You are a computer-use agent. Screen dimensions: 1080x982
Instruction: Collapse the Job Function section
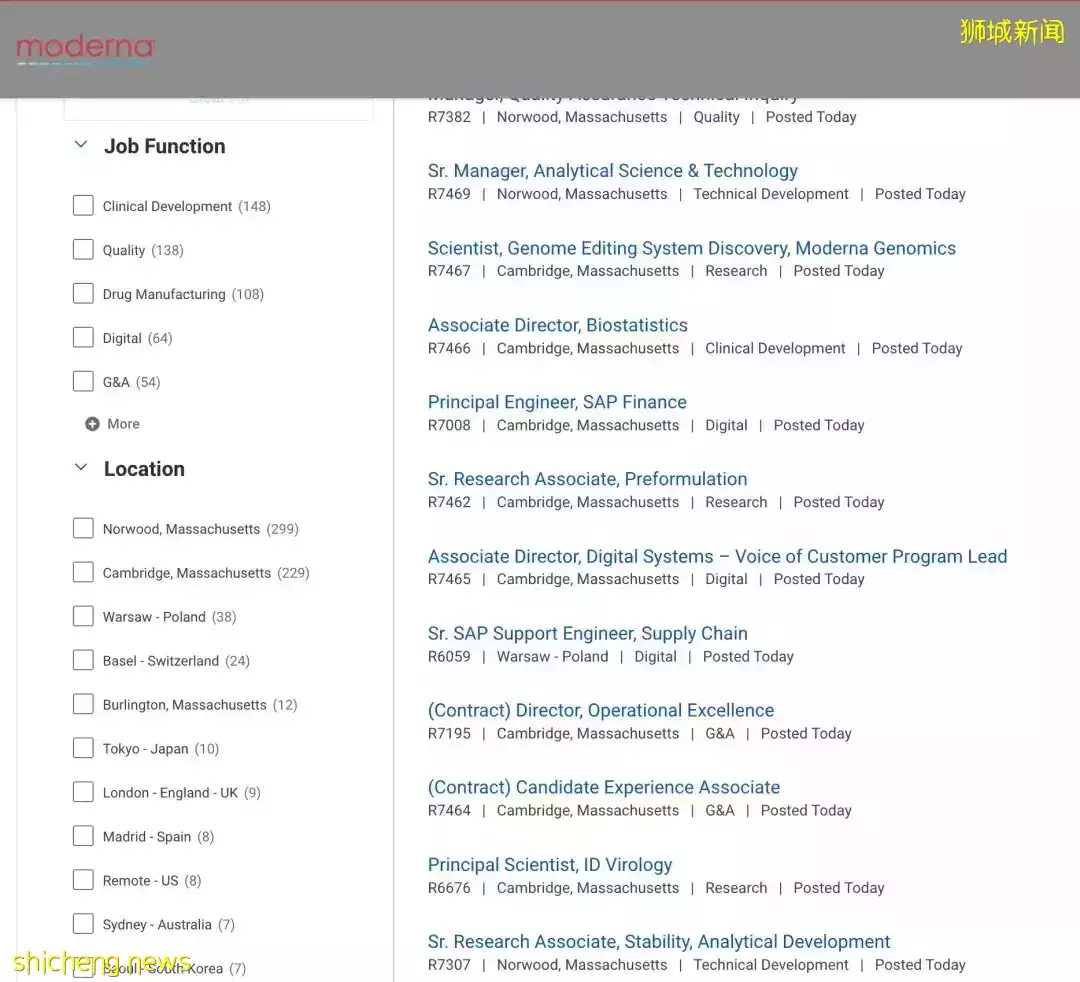tap(81, 146)
